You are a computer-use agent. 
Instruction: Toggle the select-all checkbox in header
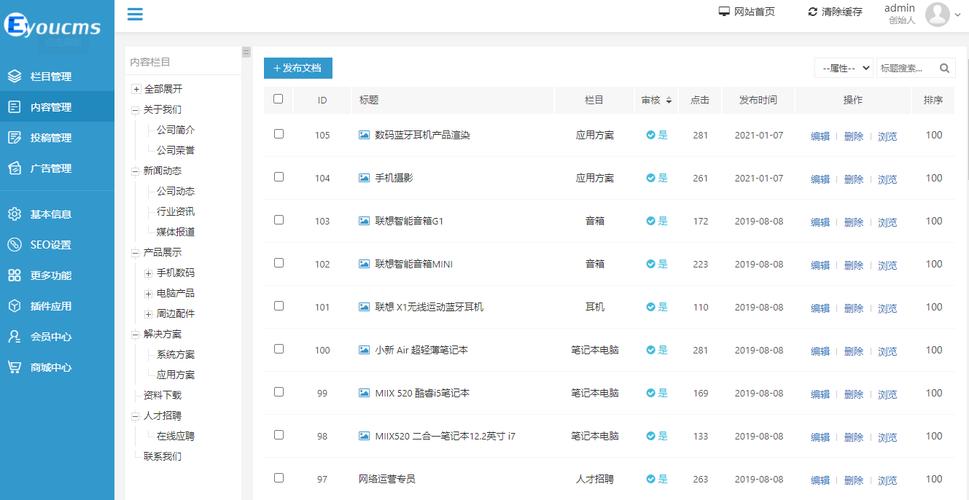click(x=278, y=99)
